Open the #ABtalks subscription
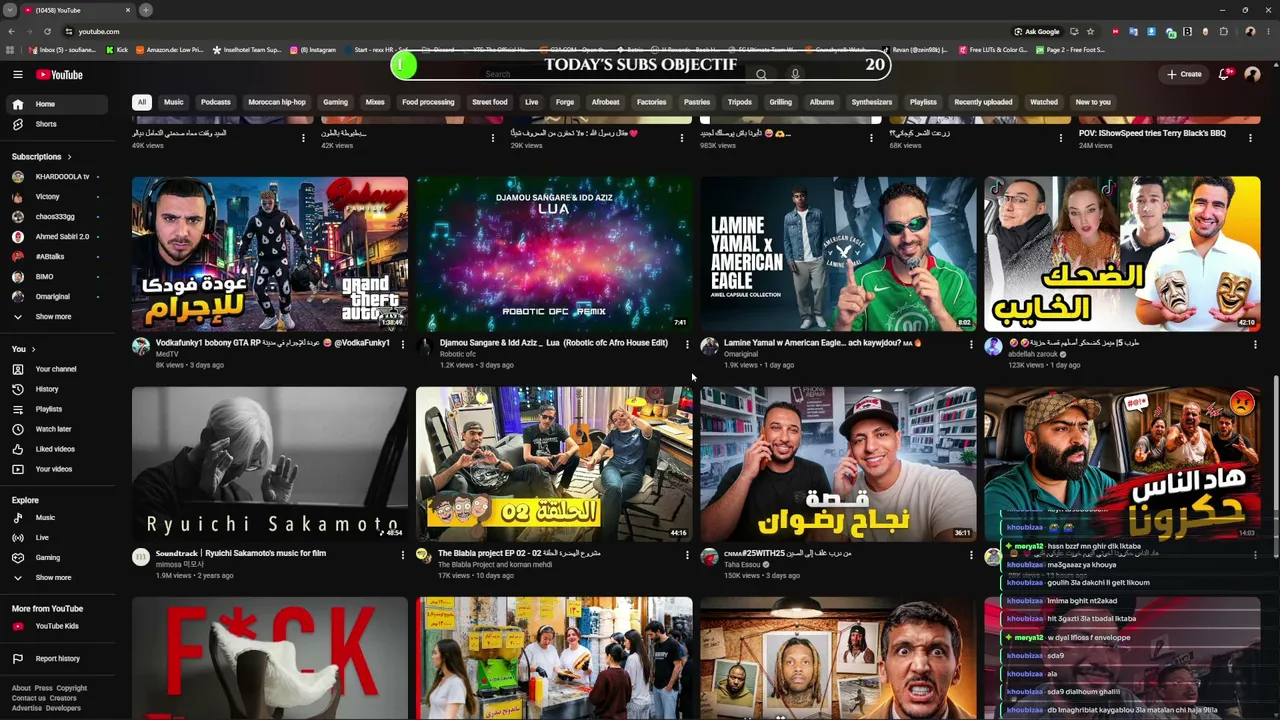1280x720 pixels. pos(55,257)
